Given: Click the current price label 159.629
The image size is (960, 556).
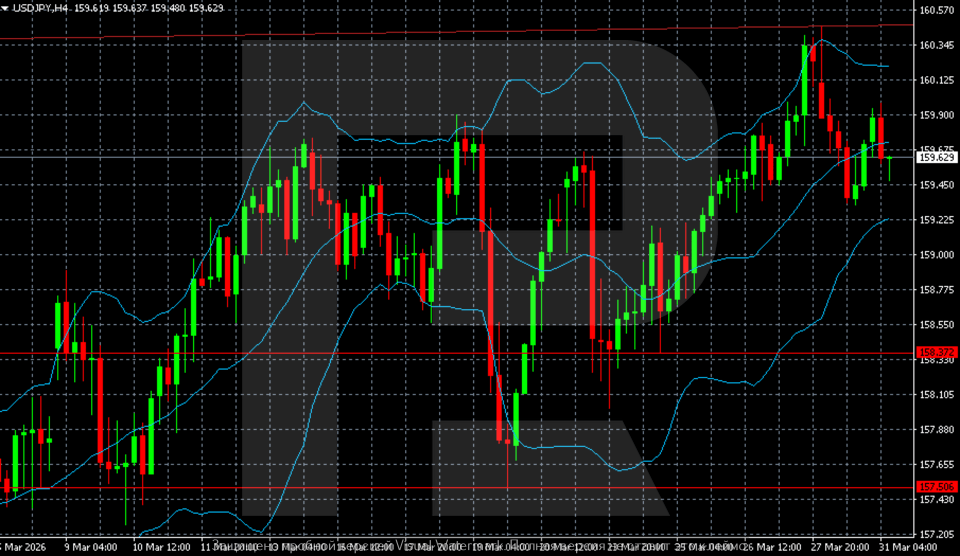Looking at the screenshot, I should [937, 157].
